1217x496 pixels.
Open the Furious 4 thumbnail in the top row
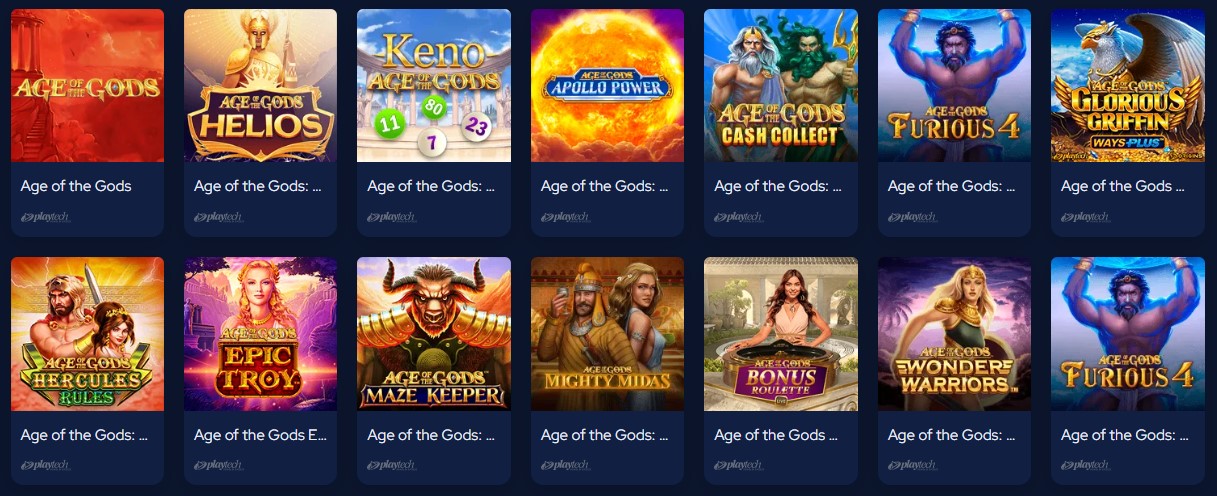coord(954,85)
